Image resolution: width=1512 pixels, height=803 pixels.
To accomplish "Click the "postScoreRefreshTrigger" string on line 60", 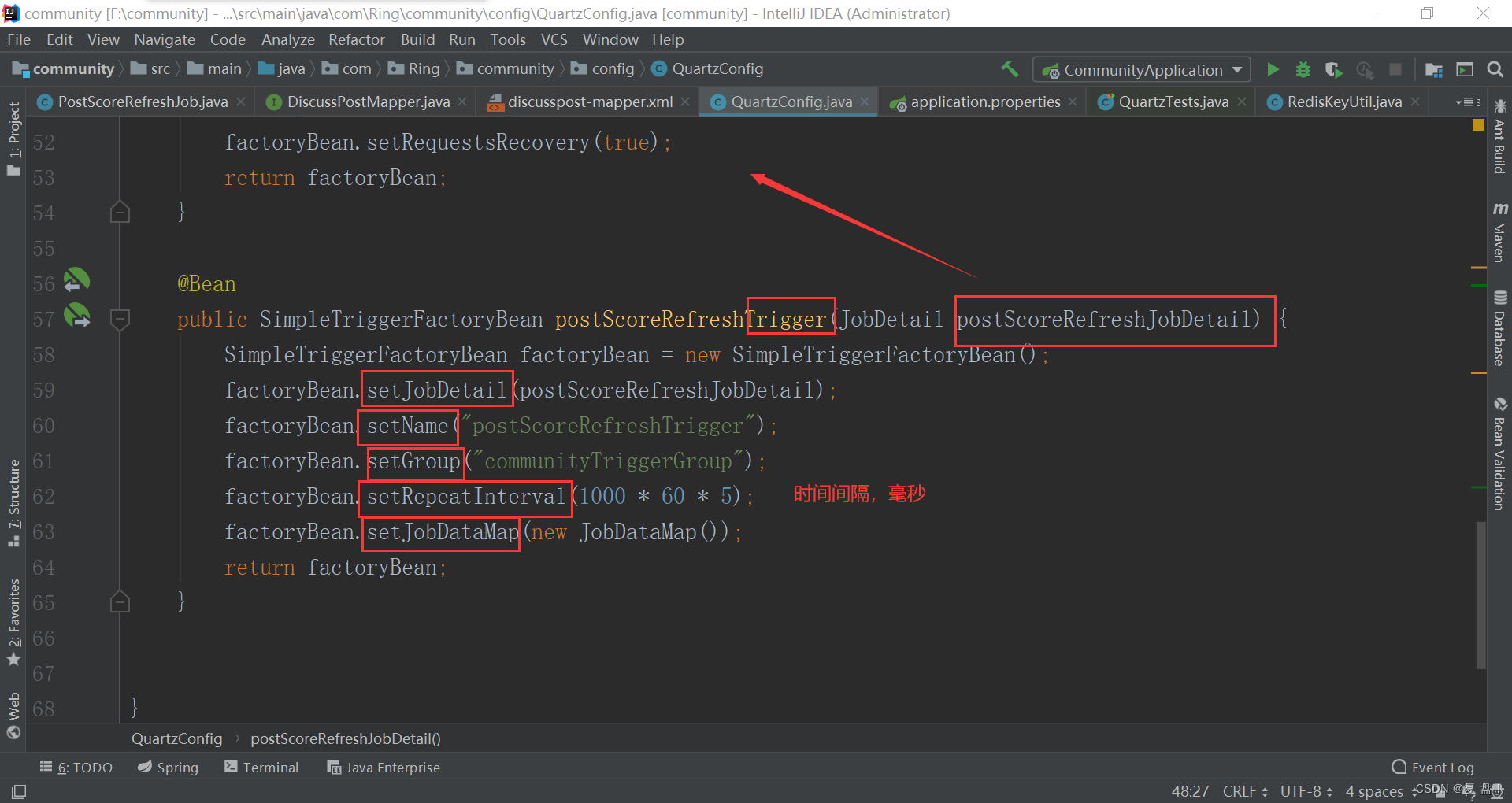I will pos(608,426).
